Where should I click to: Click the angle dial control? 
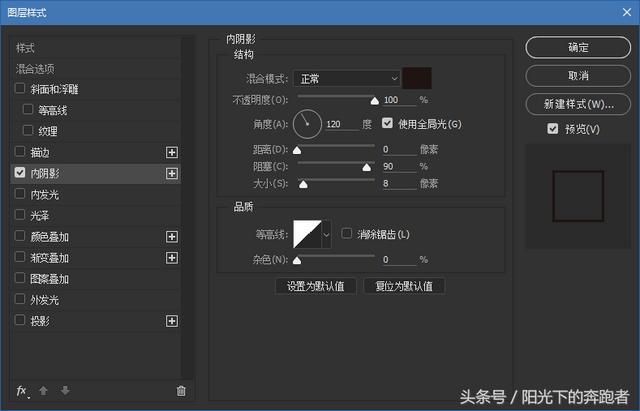307,124
